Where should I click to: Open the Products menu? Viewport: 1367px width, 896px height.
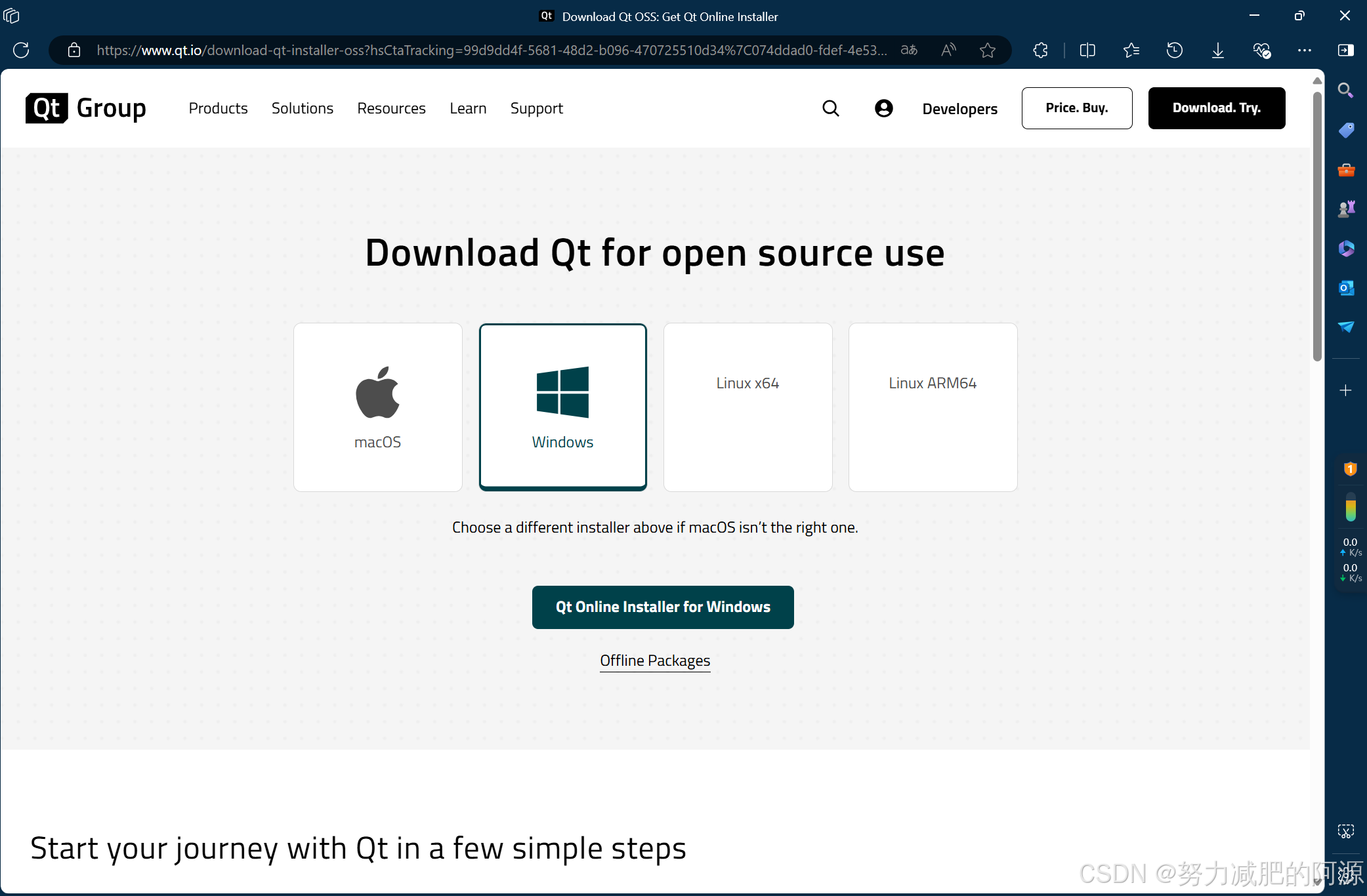[x=218, y=108]
